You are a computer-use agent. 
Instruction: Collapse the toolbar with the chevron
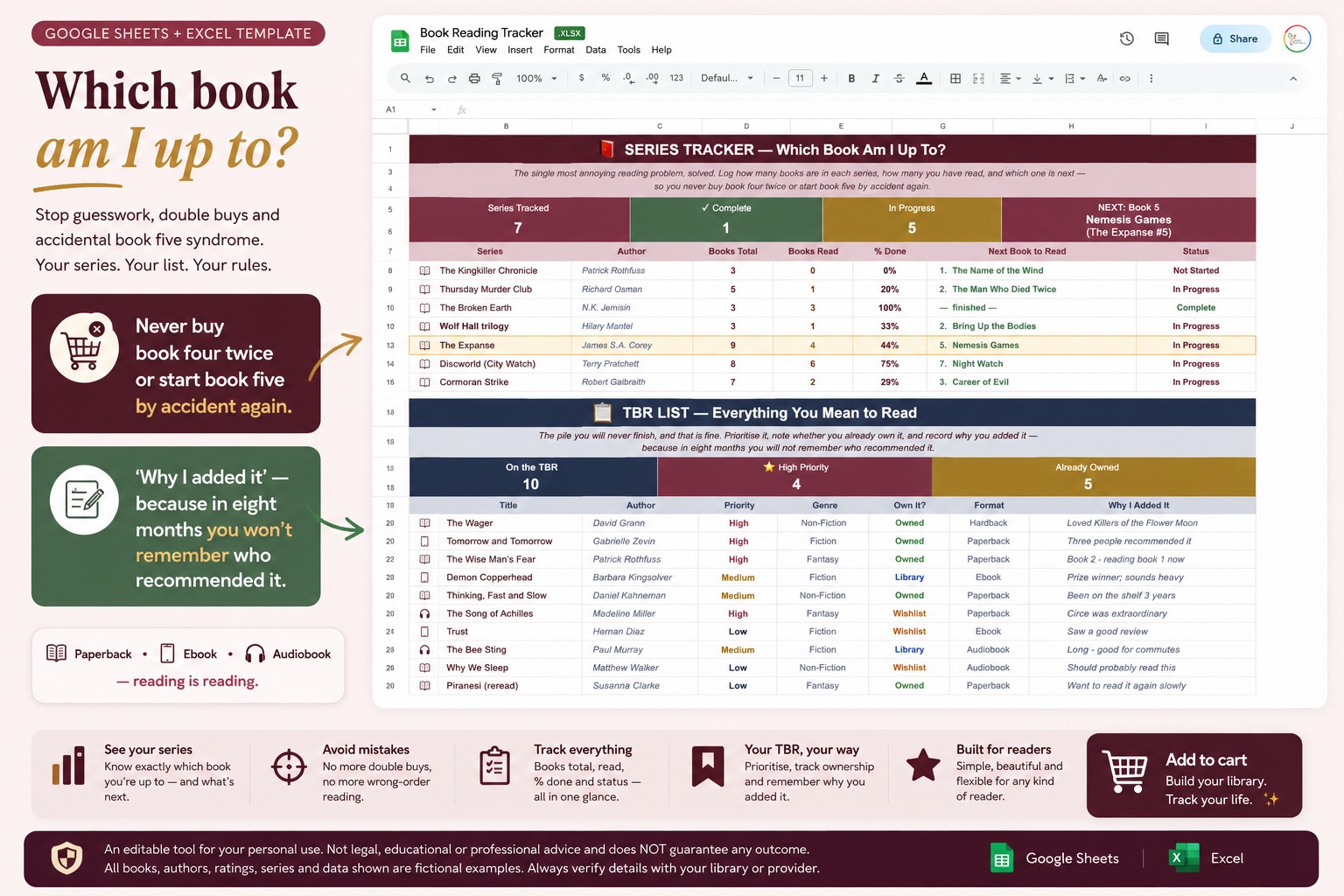1293,79
